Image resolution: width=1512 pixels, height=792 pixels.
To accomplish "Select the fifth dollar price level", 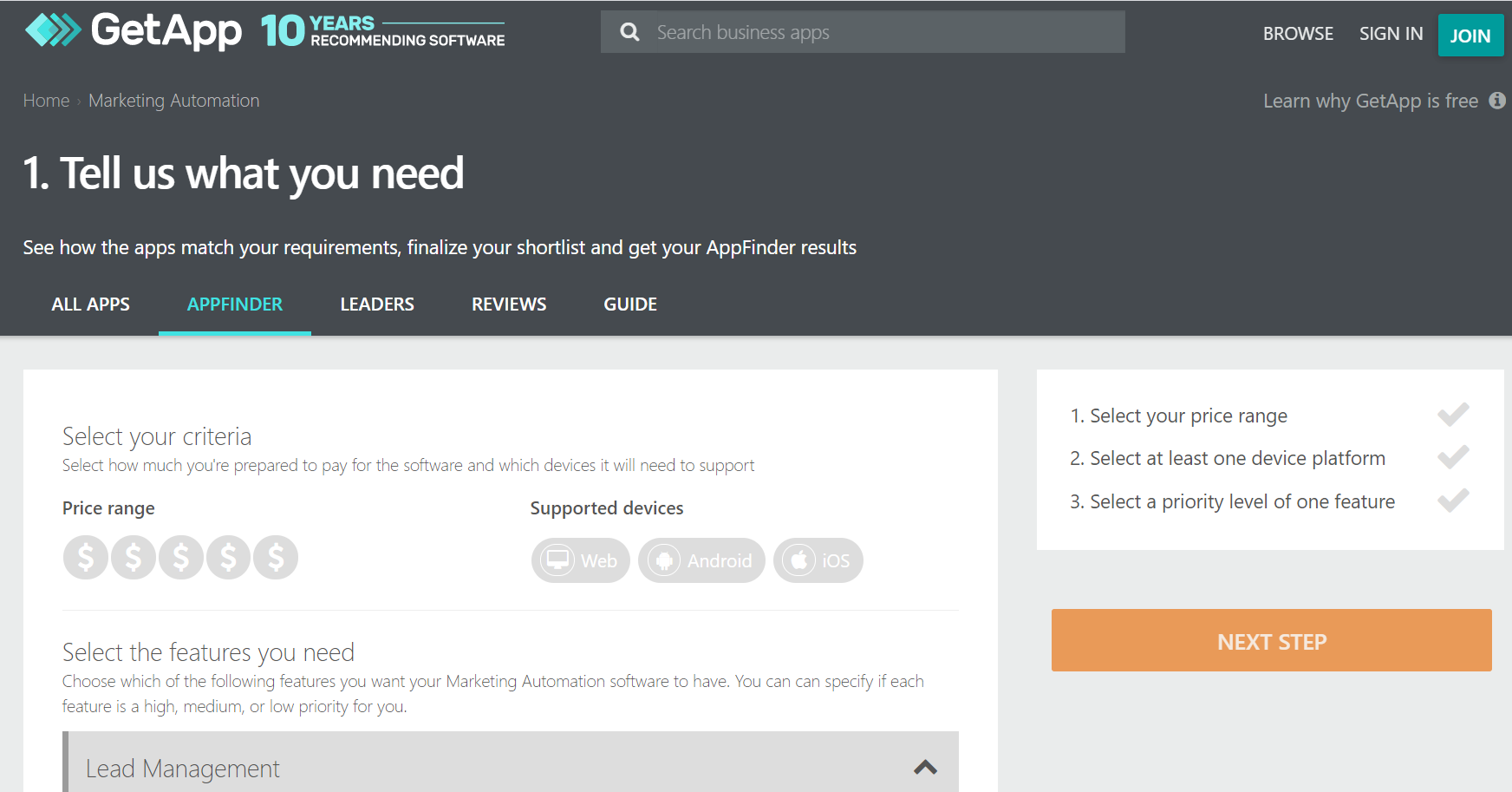I will pos(276,557).
